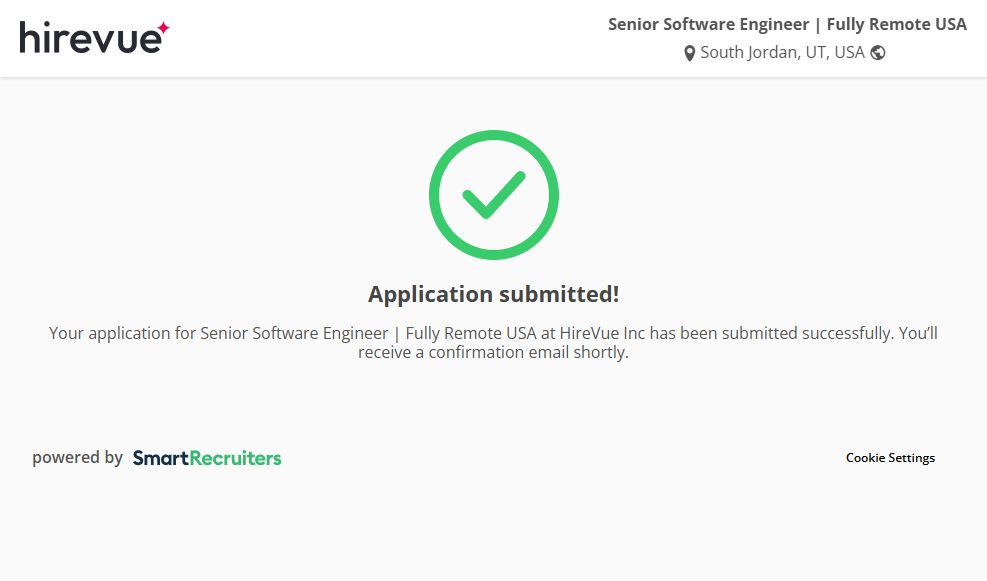
Task: Open the SmartRecruiters logo link
Action: [x=207, y=458]
